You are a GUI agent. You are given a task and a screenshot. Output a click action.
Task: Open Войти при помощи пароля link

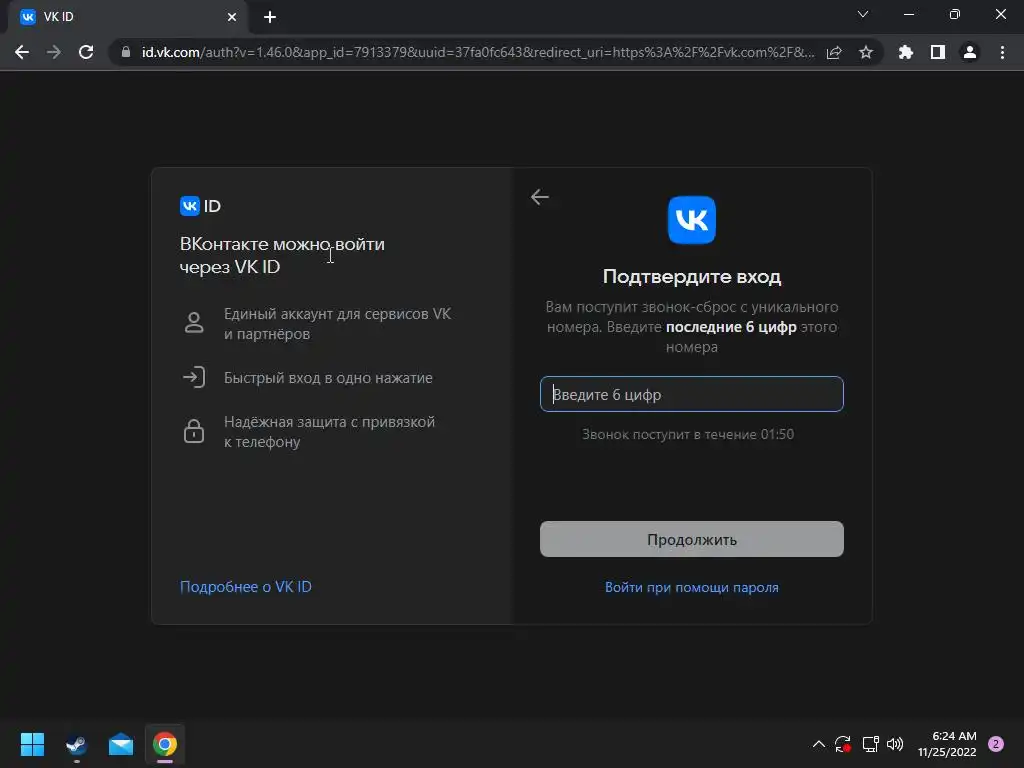coord(692,587)
